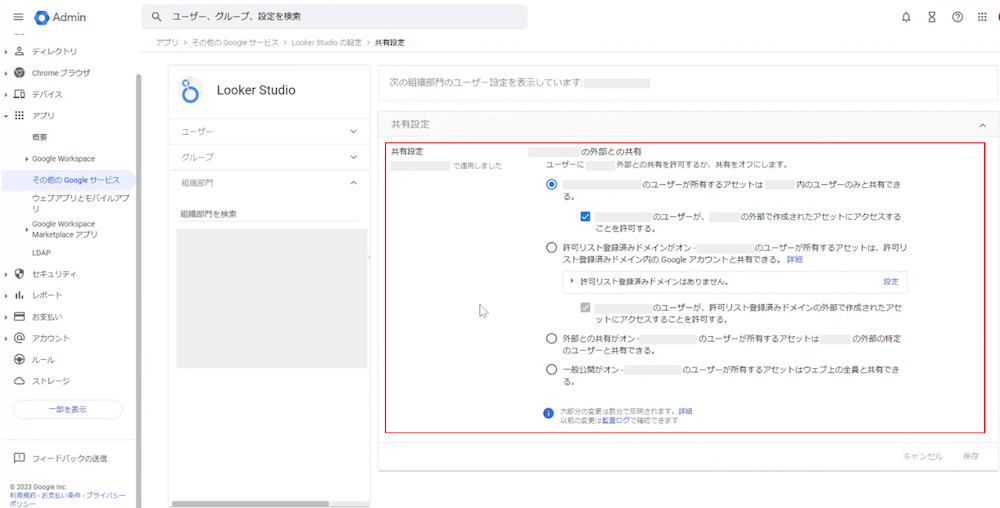Click the アプリ breadcrumb link

point(167,43)
